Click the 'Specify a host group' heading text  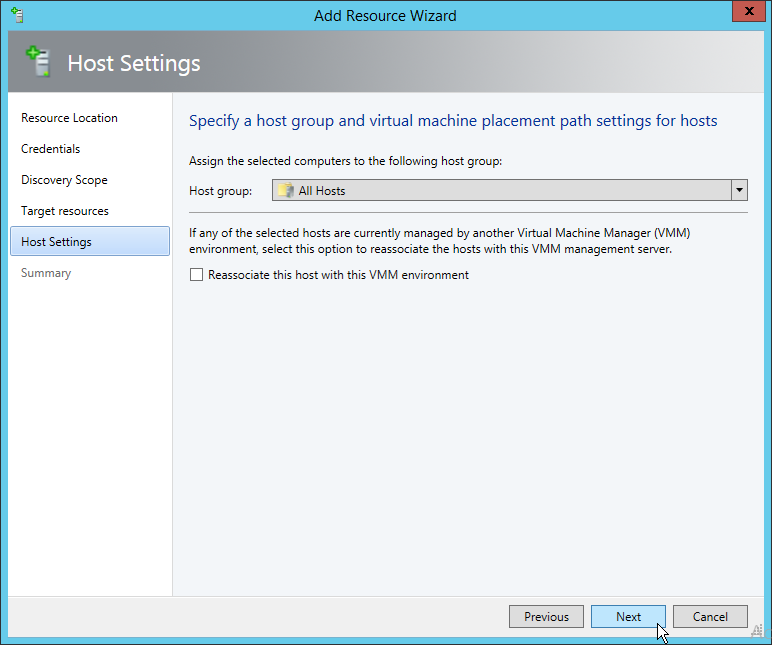(x=453, y=121)
